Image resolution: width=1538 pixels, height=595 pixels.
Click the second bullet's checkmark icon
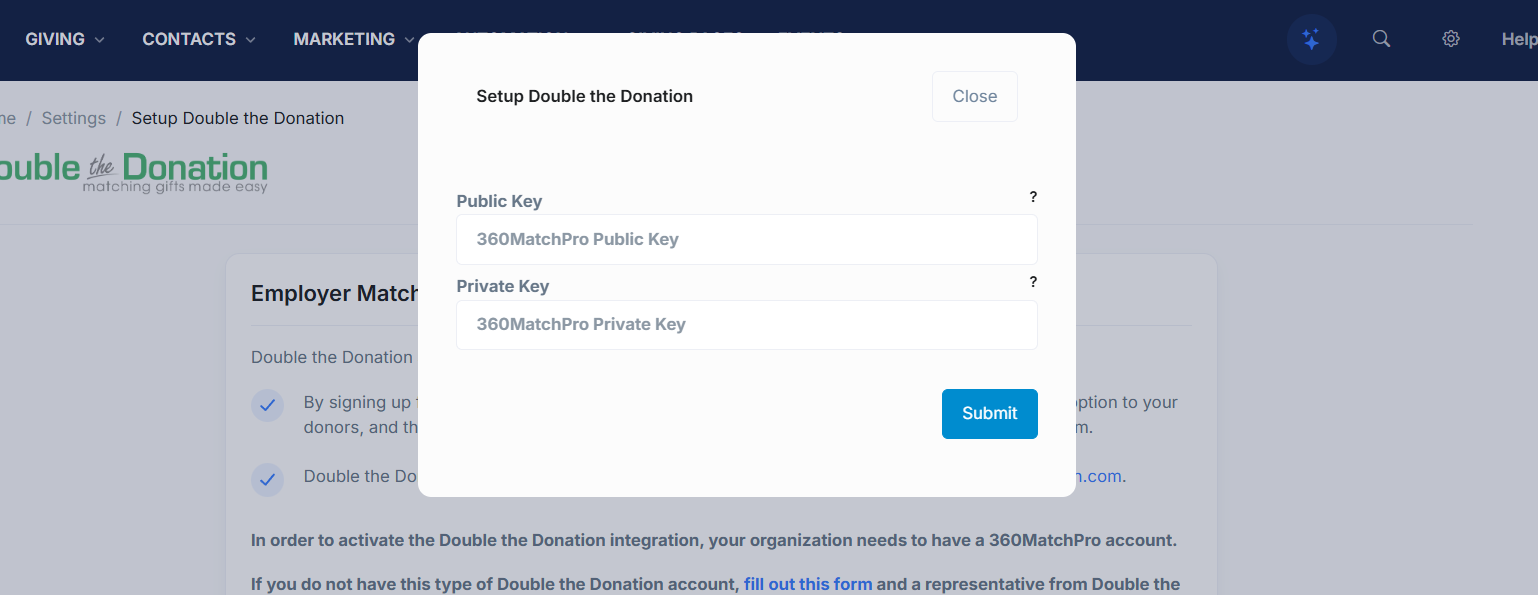click(267, 479)
